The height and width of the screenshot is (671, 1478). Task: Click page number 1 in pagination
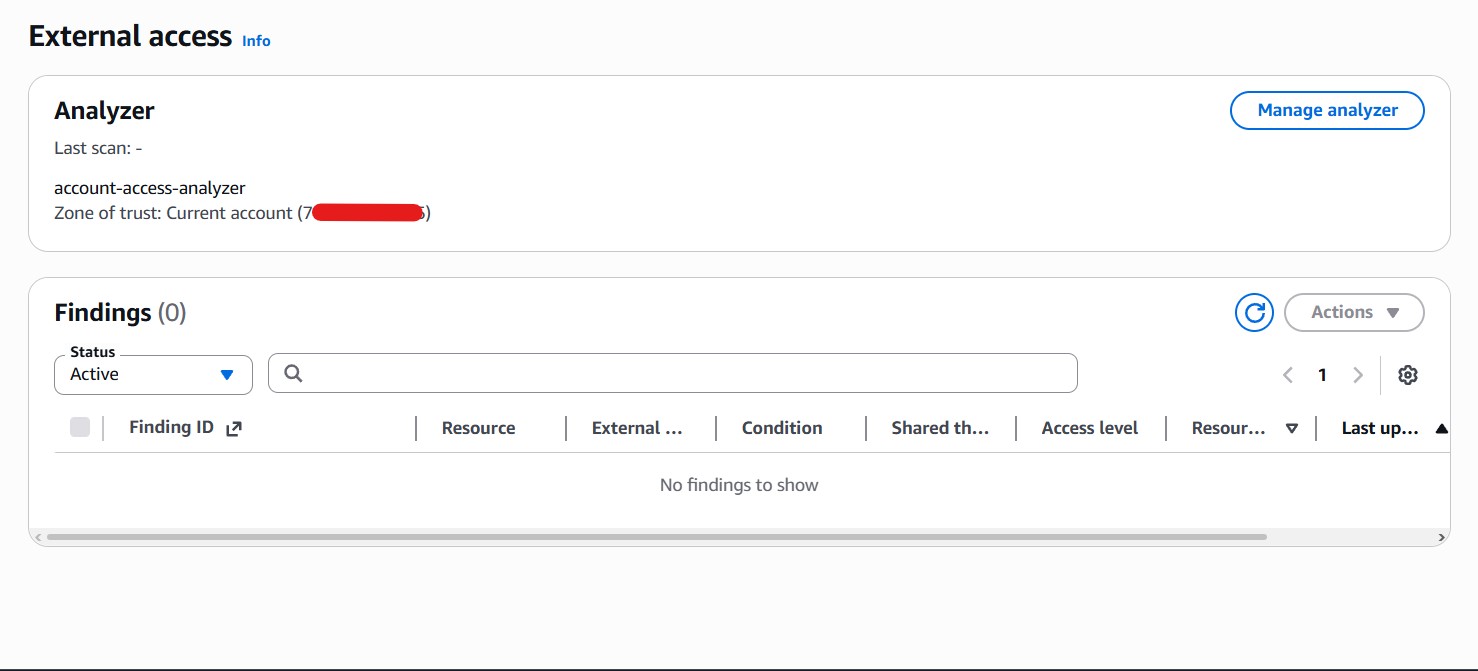[1322, 375]
